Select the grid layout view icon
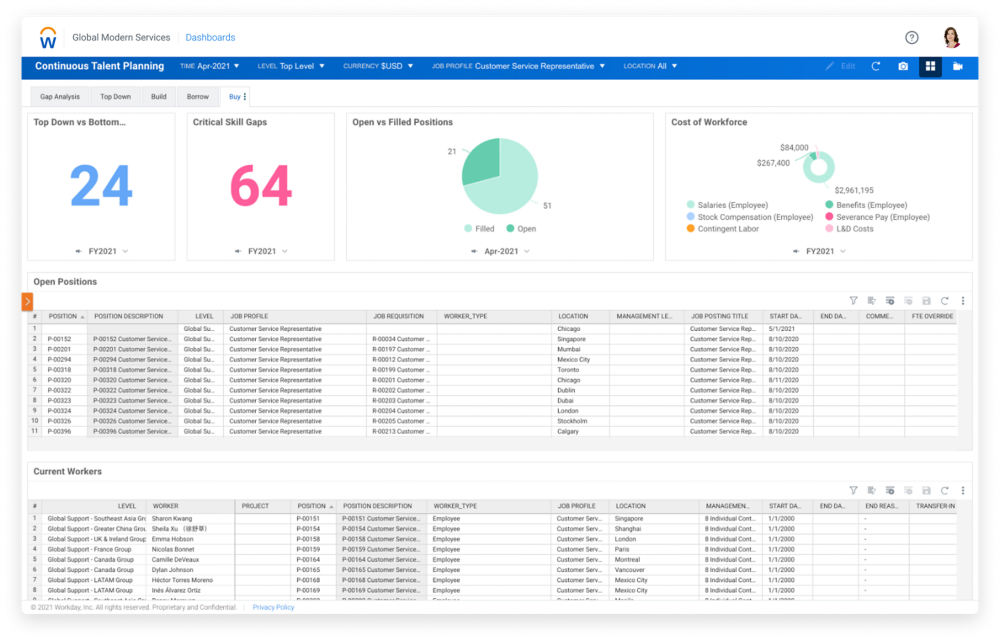 (930, 67)
